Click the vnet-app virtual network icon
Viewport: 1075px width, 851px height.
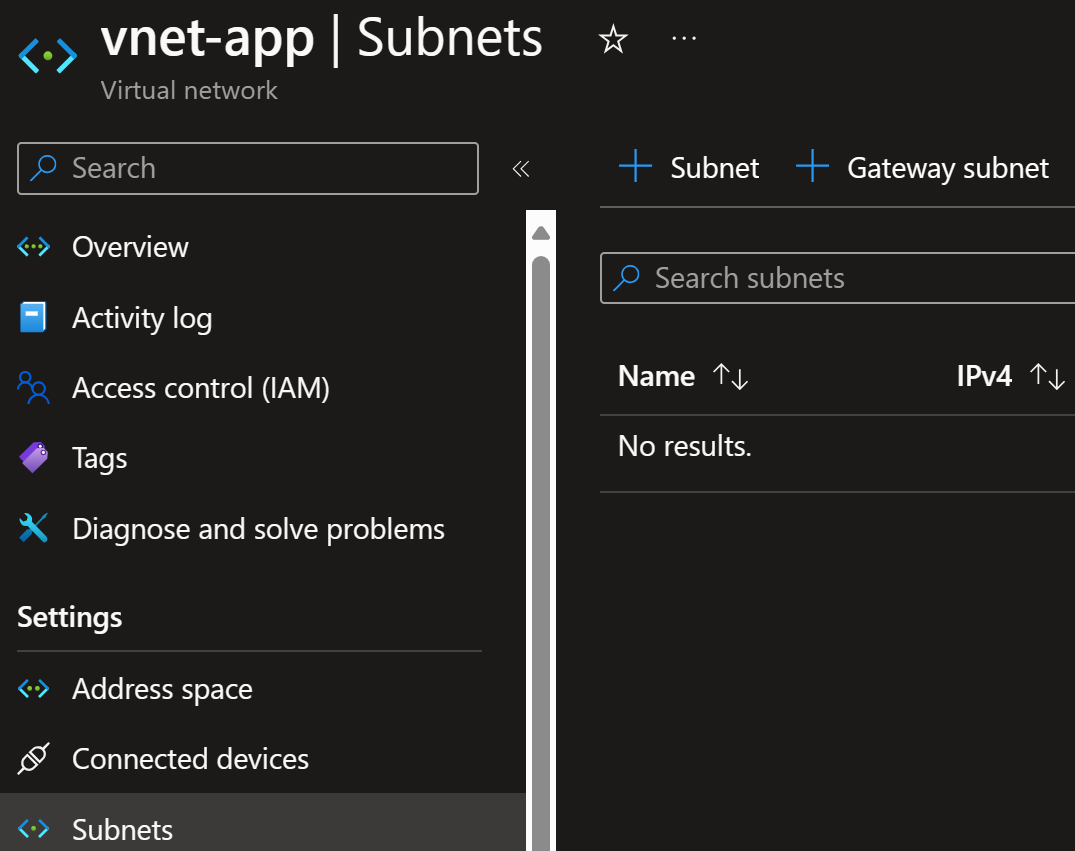(47, 55)
